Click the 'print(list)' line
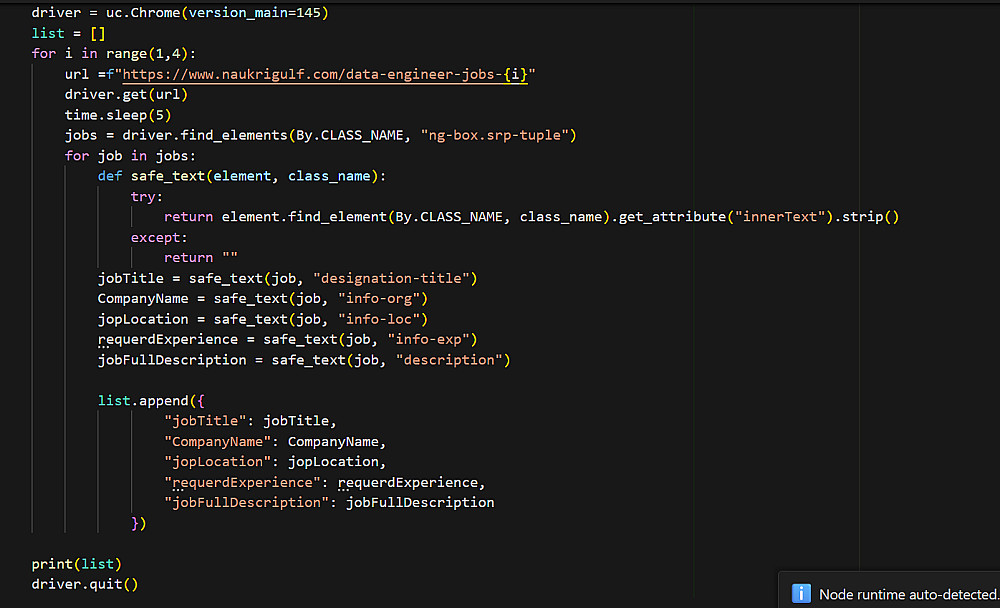Image resolution: width=1000 pixels, height=608 pixels. coord(77,564)
